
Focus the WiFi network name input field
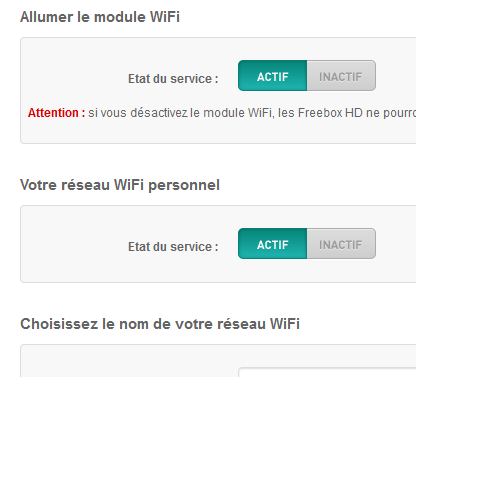[x=327, y=372]
